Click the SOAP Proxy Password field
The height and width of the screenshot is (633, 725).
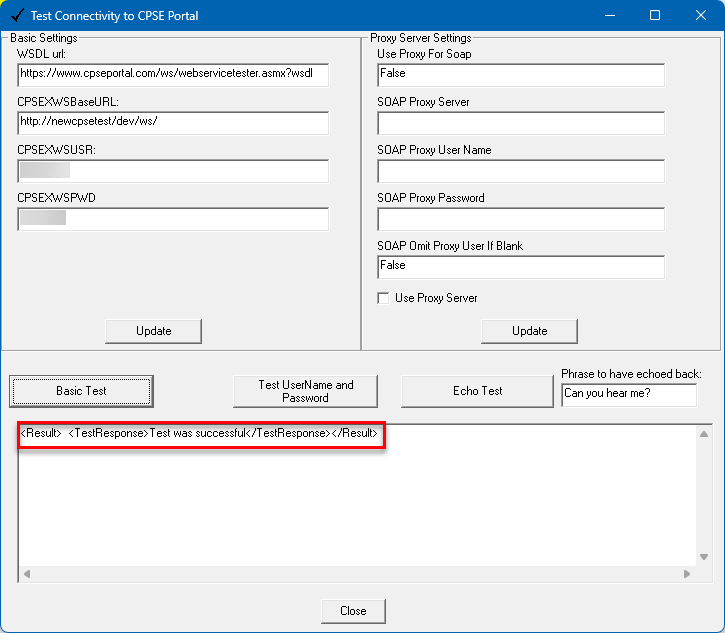[521, 219]
